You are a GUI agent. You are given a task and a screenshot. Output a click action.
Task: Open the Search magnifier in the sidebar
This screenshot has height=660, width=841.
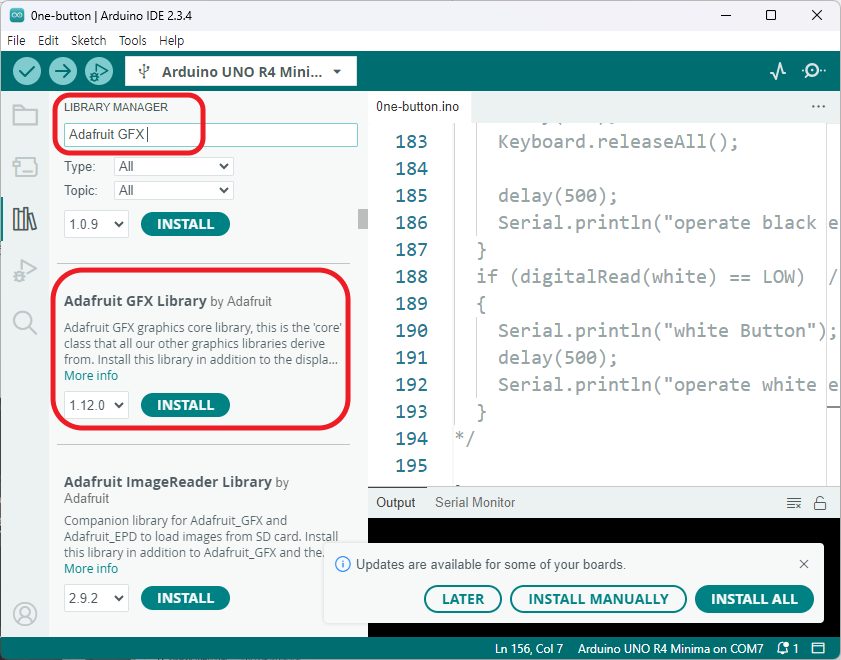(x=25, y=323)
